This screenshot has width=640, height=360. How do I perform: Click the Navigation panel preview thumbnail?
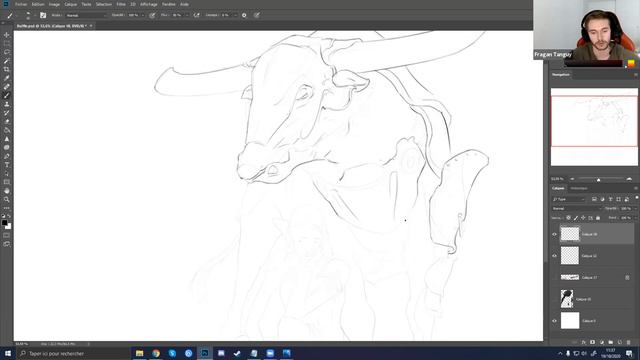(x=594, y=127)
